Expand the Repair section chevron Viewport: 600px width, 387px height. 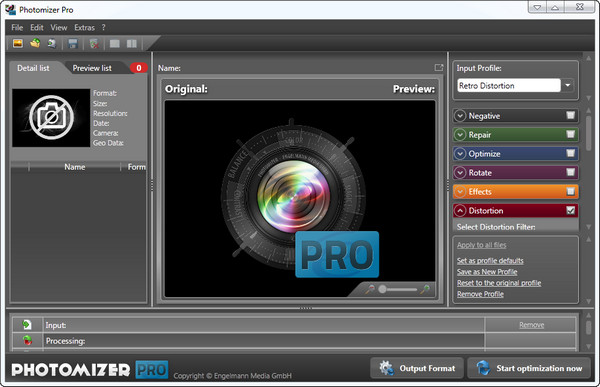click(460, 134)
